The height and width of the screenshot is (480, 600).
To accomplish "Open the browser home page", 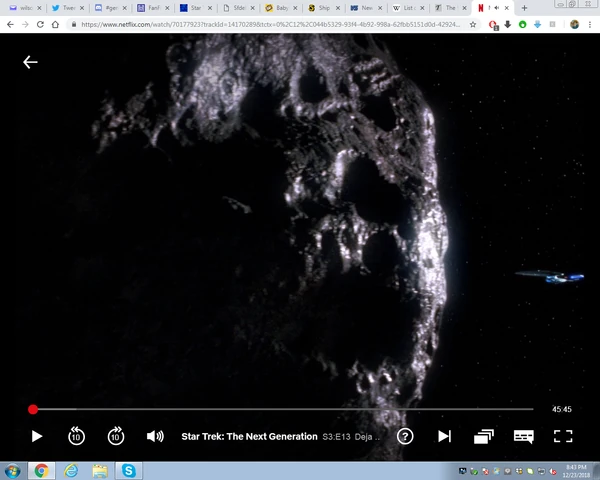I will click(55, 24).
